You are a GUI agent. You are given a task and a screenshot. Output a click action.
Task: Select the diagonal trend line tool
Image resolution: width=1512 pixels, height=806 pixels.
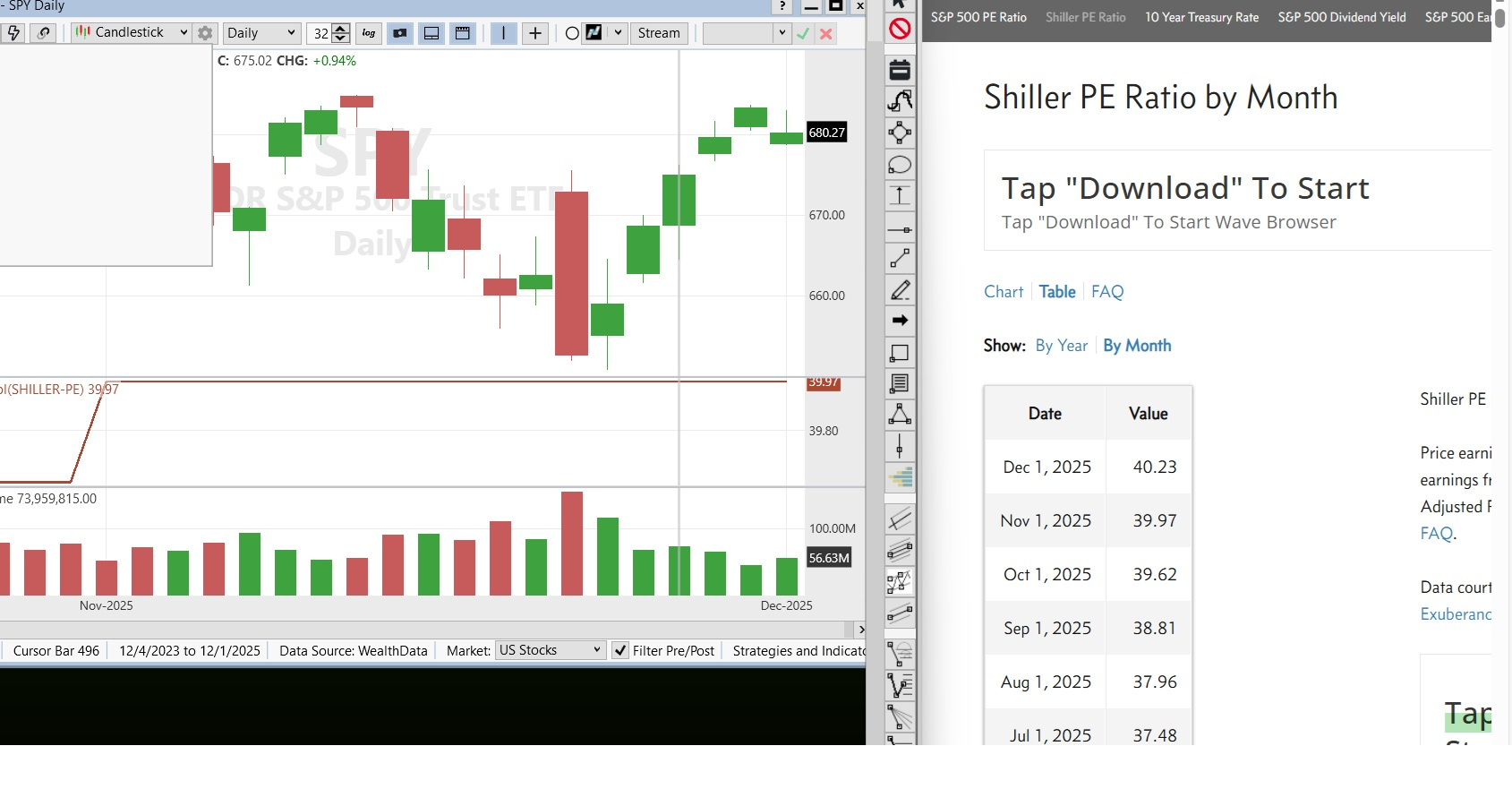(900, 259)
